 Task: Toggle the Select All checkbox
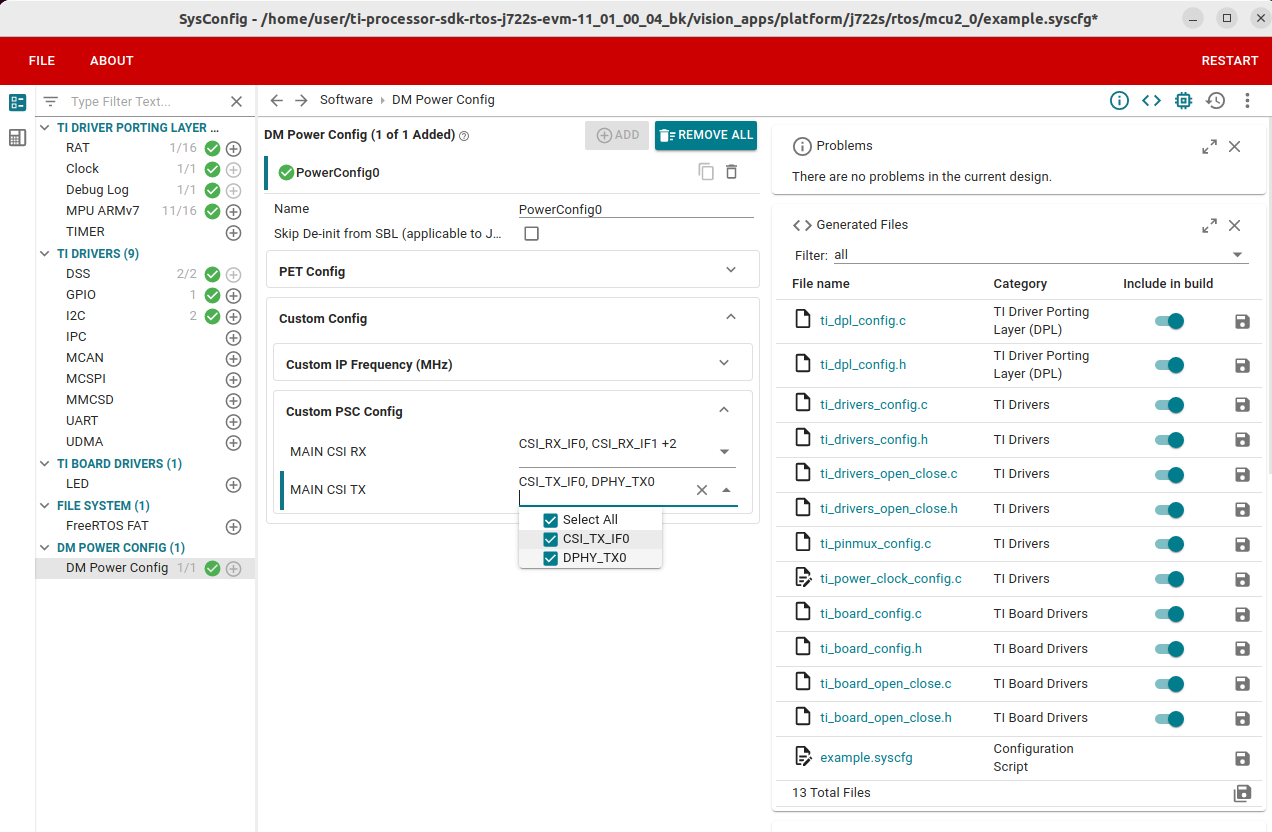coord(550,520)
